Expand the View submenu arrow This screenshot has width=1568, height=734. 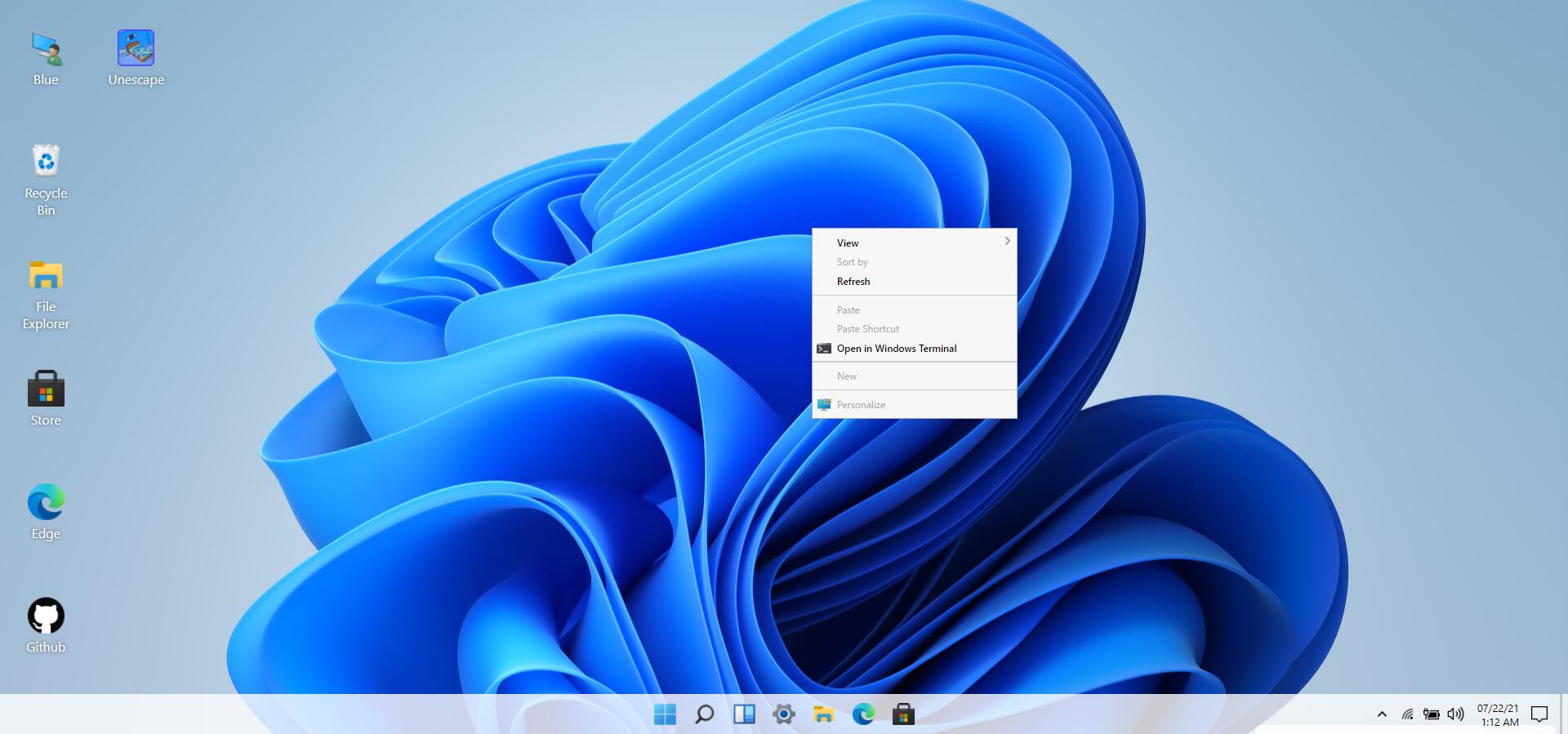(1007, 242)
